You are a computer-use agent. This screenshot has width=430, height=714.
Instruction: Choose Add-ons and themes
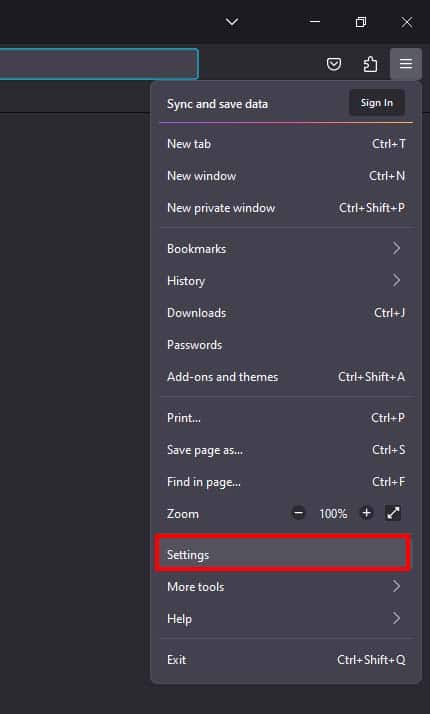[x=286, y=377]
